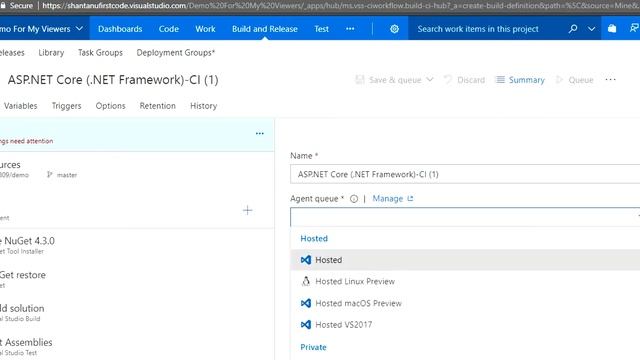Switch to the Retention tab
This screenshot has width=640, height=360.
158,106
